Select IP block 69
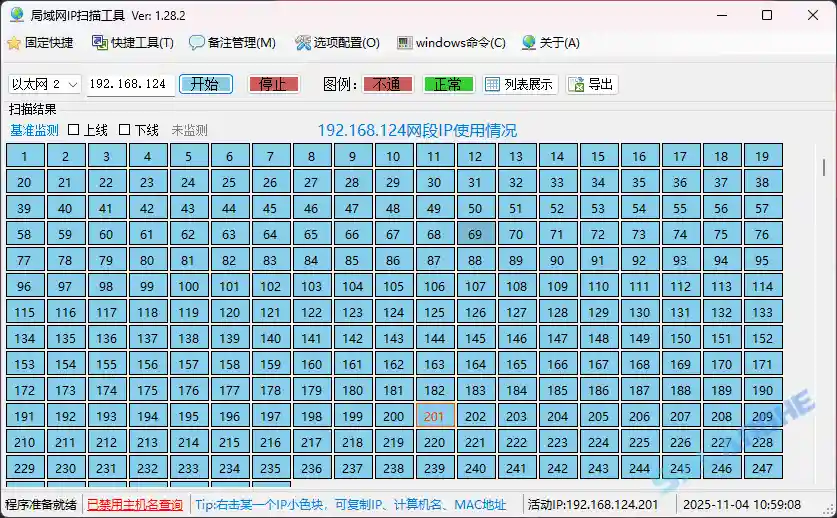This screenshot has height=518, width=837. point(476,234)
